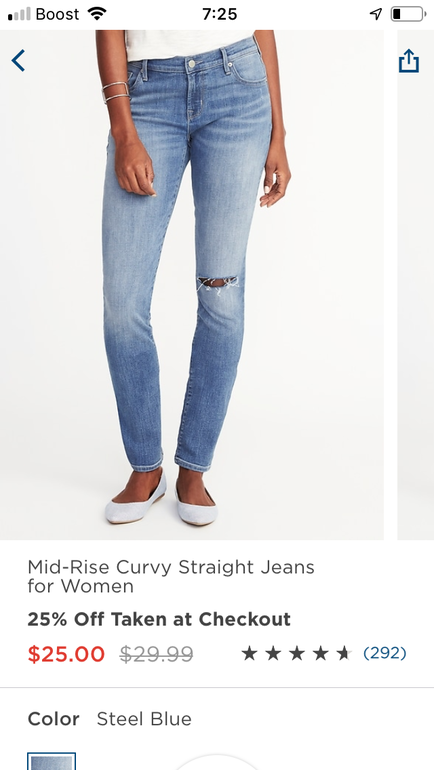The image size is (434, 770).
Task: Tap the Mid-Rise Curvy Straight Jeans title
Action: [x=171, y=577]
